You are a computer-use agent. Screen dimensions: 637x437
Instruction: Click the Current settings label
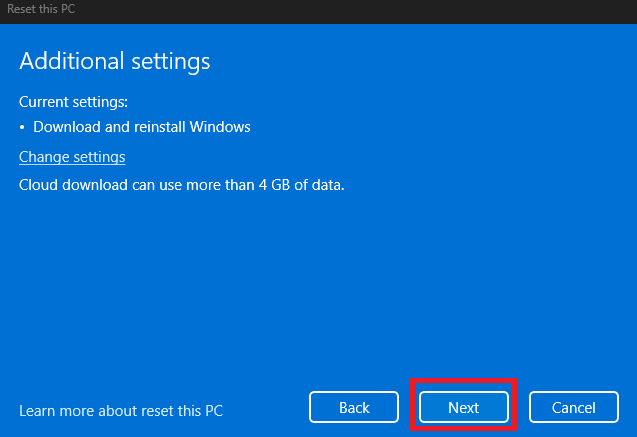tap(73, 102)
